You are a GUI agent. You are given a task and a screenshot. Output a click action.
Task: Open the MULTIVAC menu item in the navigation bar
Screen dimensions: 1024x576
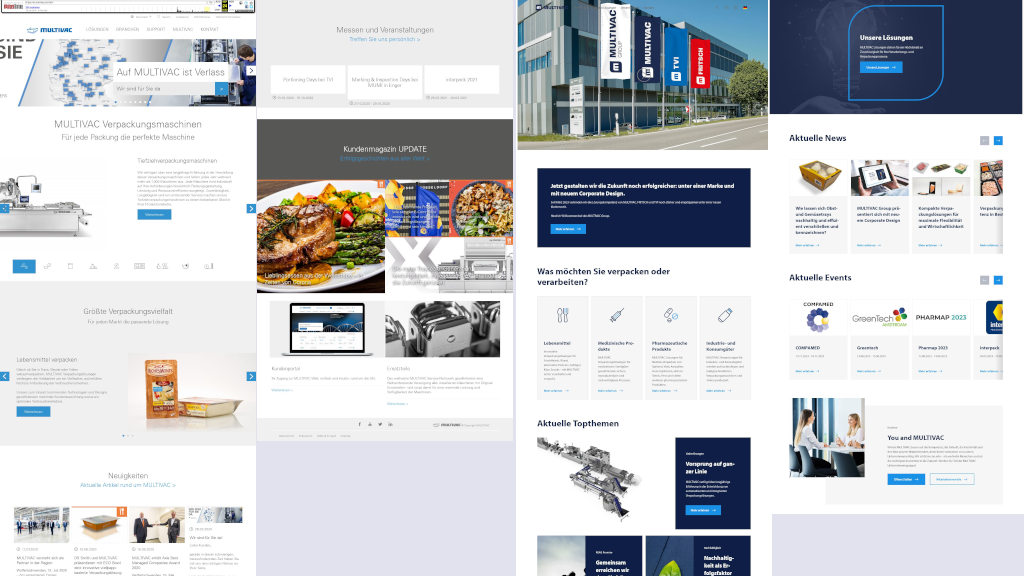tap(183, 29)
